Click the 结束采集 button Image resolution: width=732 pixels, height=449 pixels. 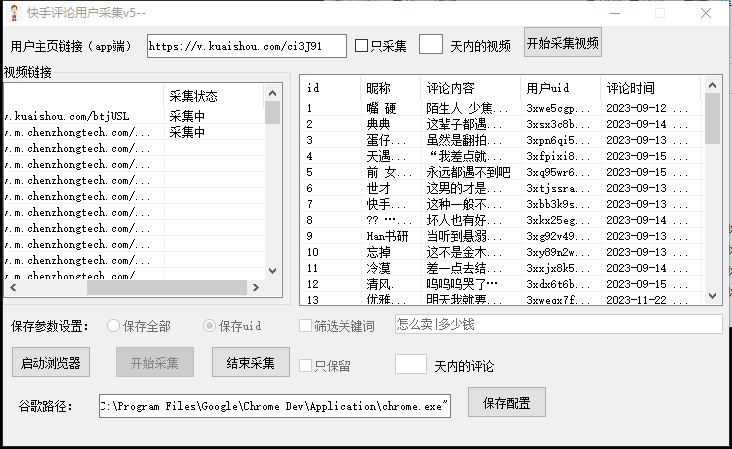251,362
